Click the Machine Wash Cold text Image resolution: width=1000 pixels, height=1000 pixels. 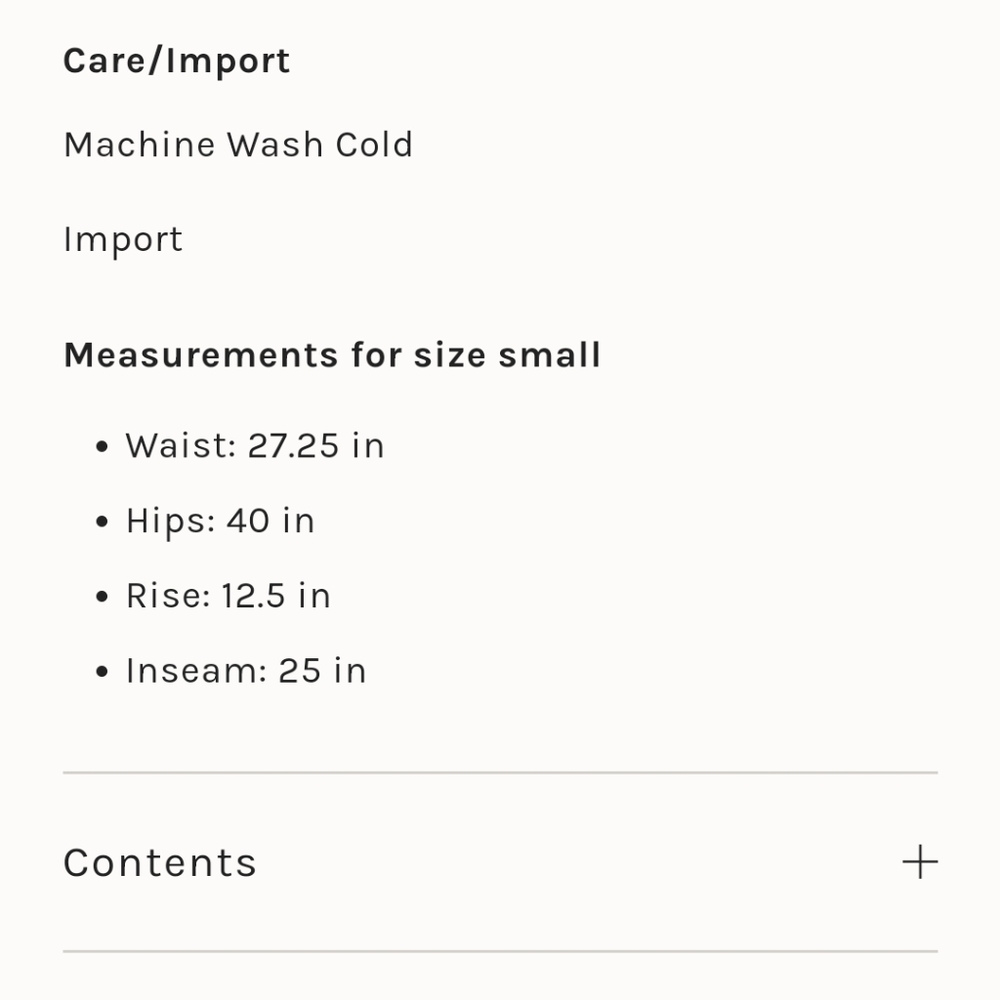pyautogui.click(x=239, y=144)
